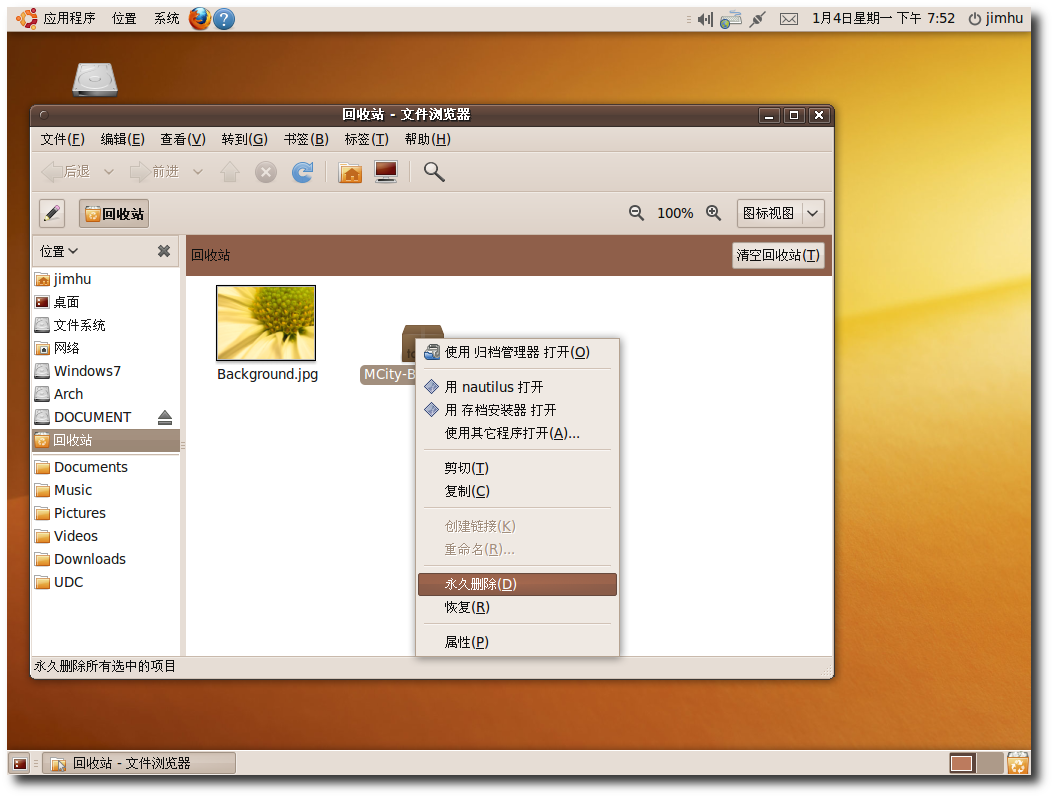1054x798 pixels.
Task: Click the 回收站 taskbar window button
Action: point(139,764)
